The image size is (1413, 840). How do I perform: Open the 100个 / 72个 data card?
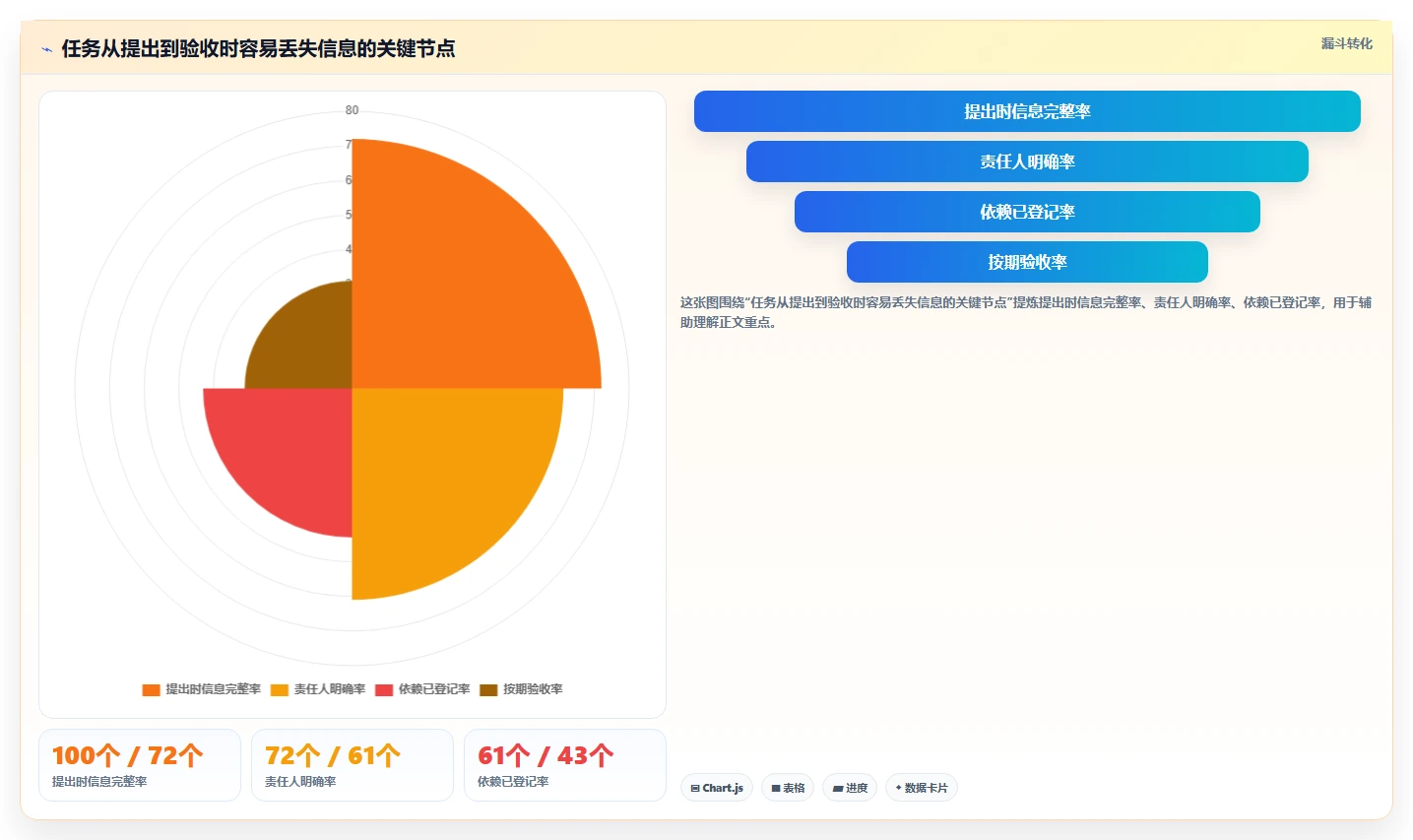tap(140, 765)
